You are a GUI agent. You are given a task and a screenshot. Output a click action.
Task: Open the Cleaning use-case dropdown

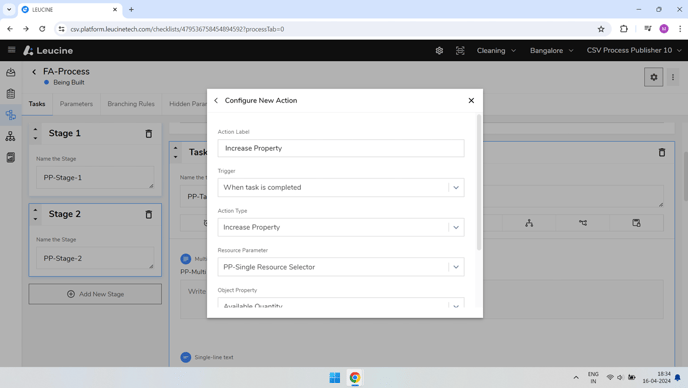point(496,50)
